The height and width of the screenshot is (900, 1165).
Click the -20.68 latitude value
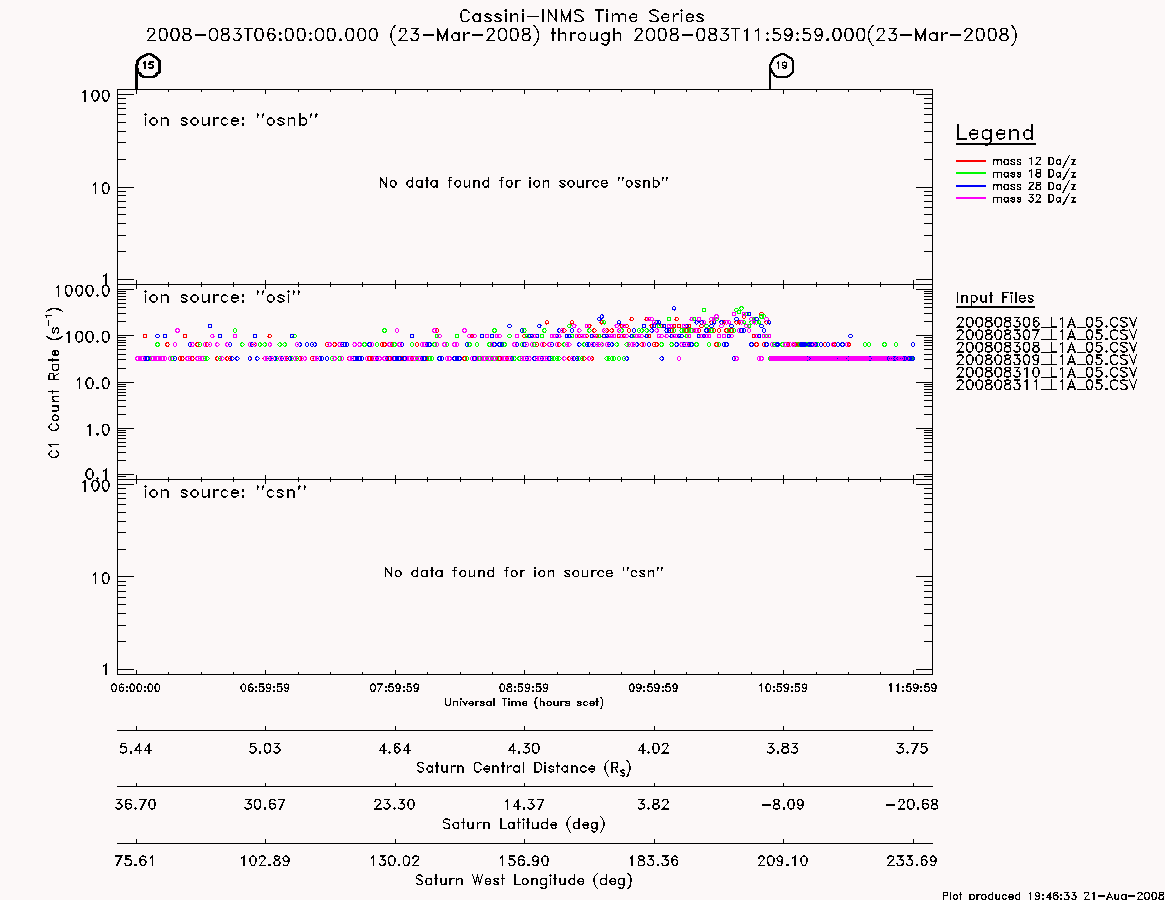pyautogui.click(x=912, y=805)
